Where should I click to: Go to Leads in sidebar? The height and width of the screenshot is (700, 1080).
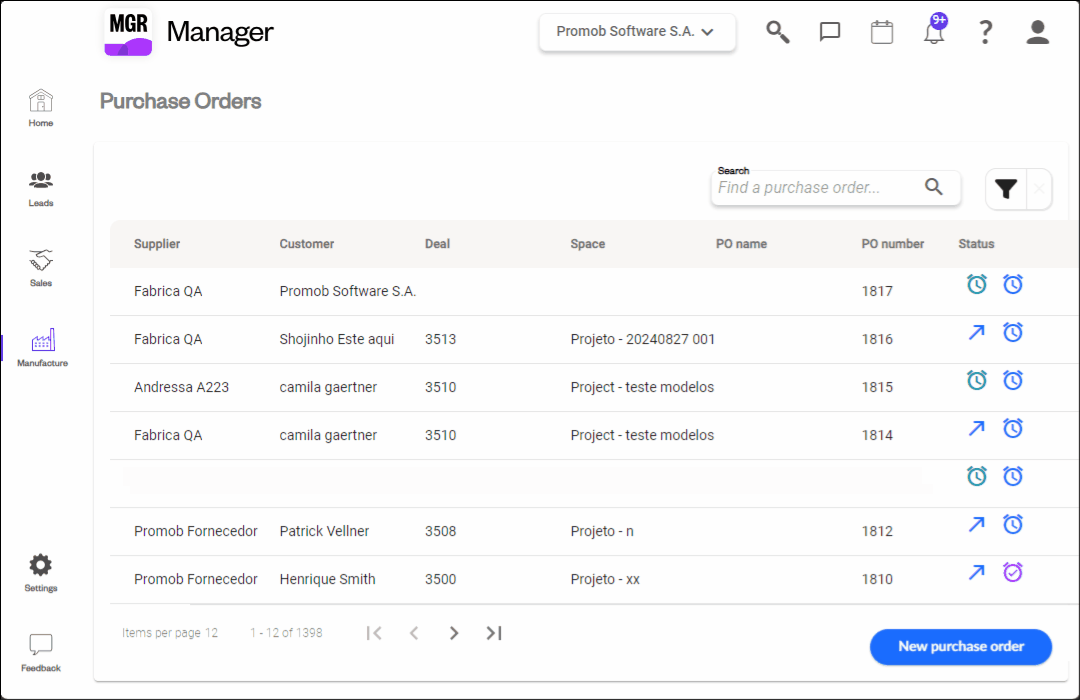[x=41, y=189]
